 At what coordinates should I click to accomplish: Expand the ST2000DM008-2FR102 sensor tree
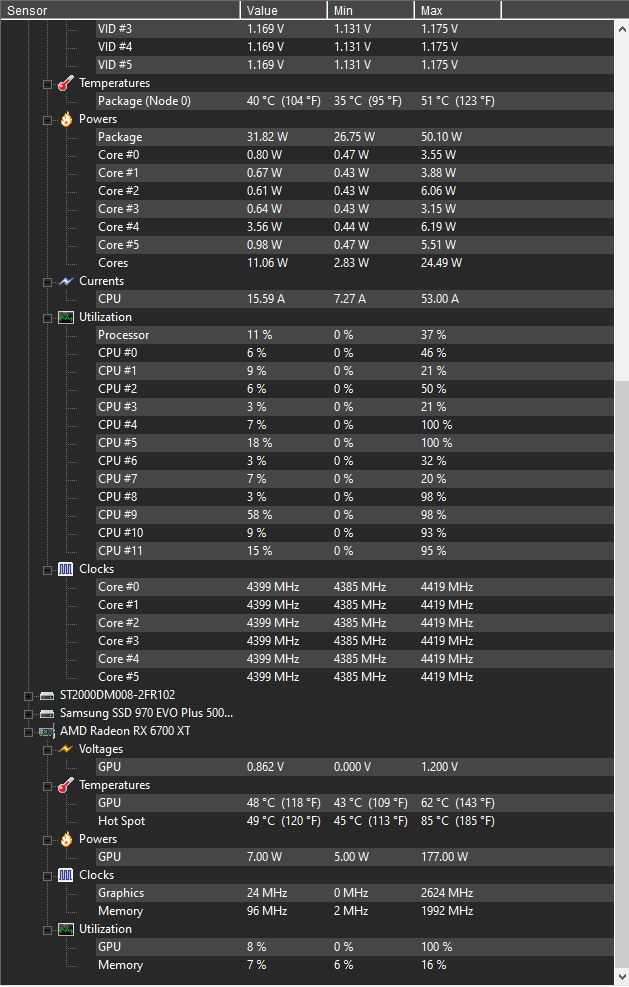(x=28, y=694)
